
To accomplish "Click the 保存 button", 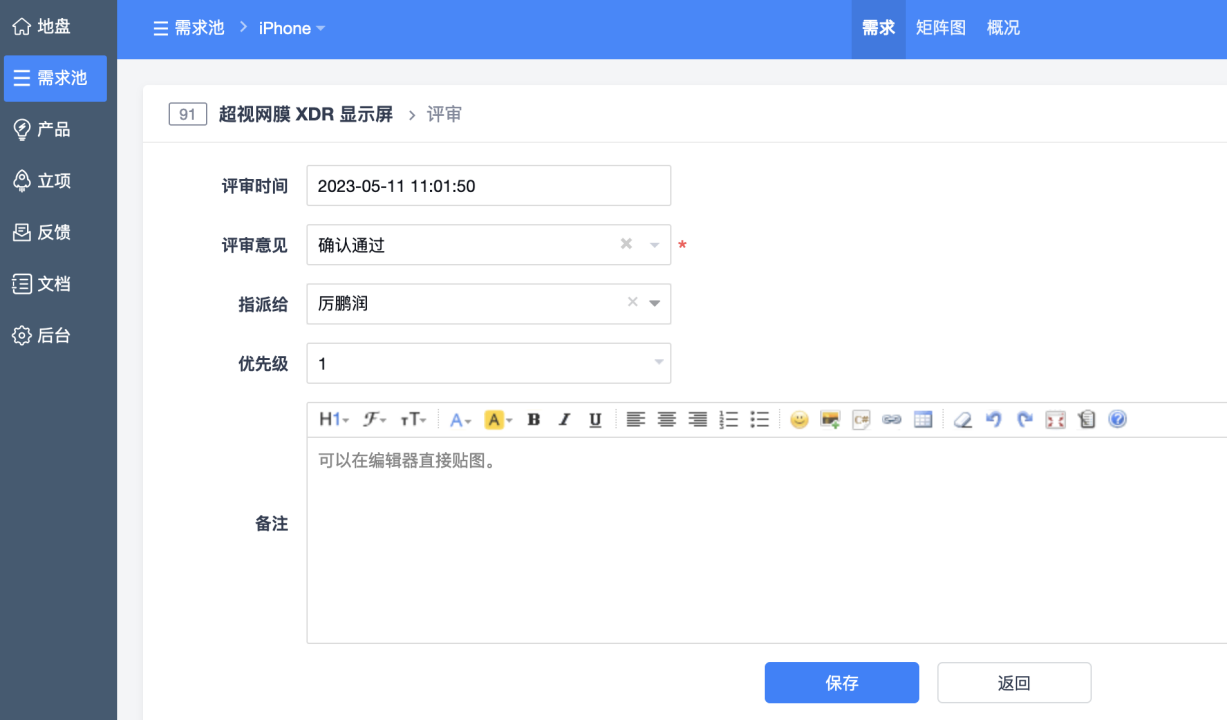I will tap(841, 683).
